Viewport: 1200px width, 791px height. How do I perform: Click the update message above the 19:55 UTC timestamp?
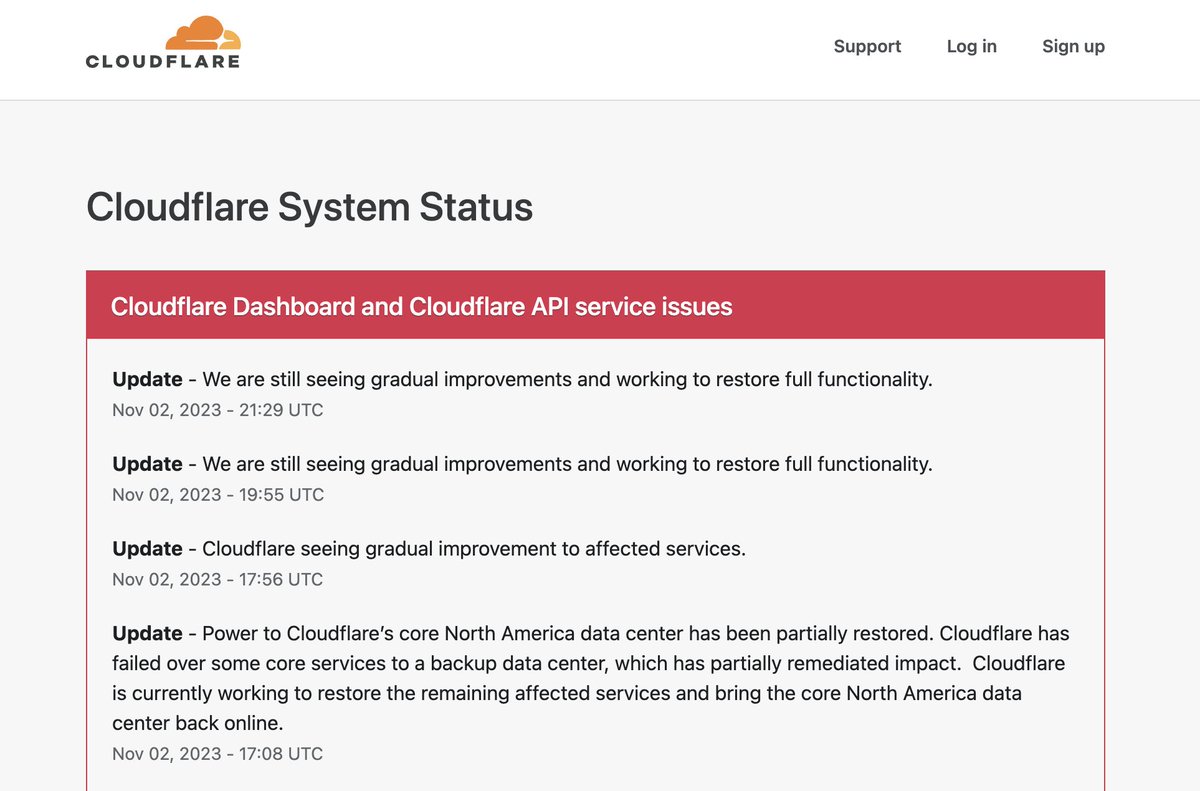(522, 464)
